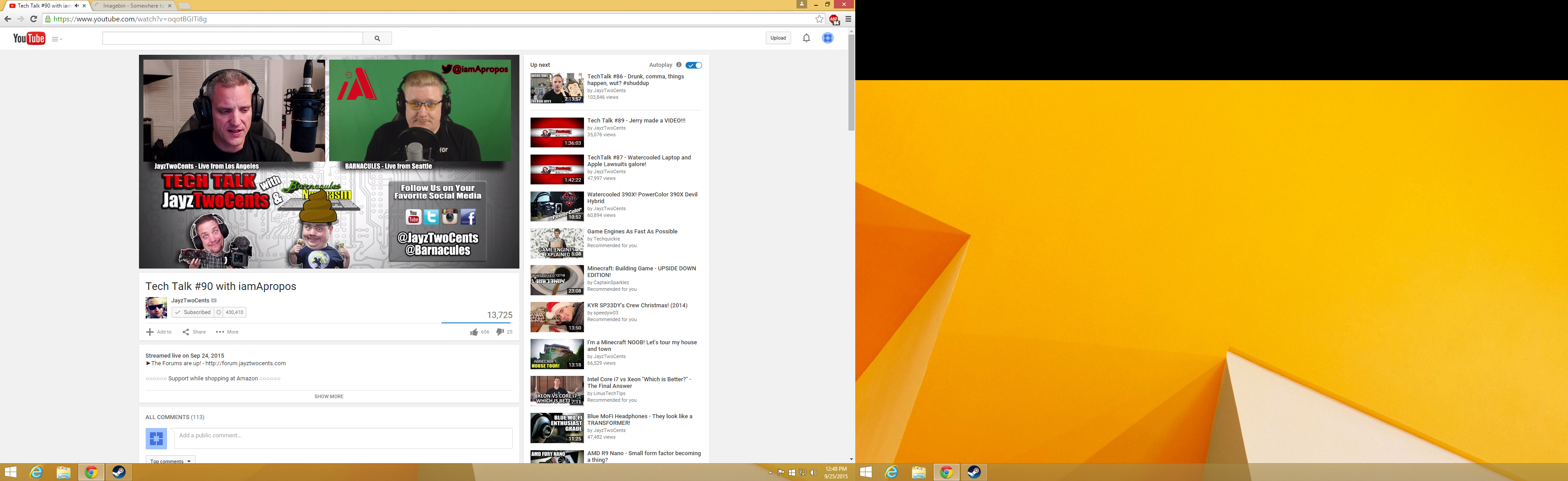Close the Imagebin tab

pyautogui.click(x=170, y=5)
